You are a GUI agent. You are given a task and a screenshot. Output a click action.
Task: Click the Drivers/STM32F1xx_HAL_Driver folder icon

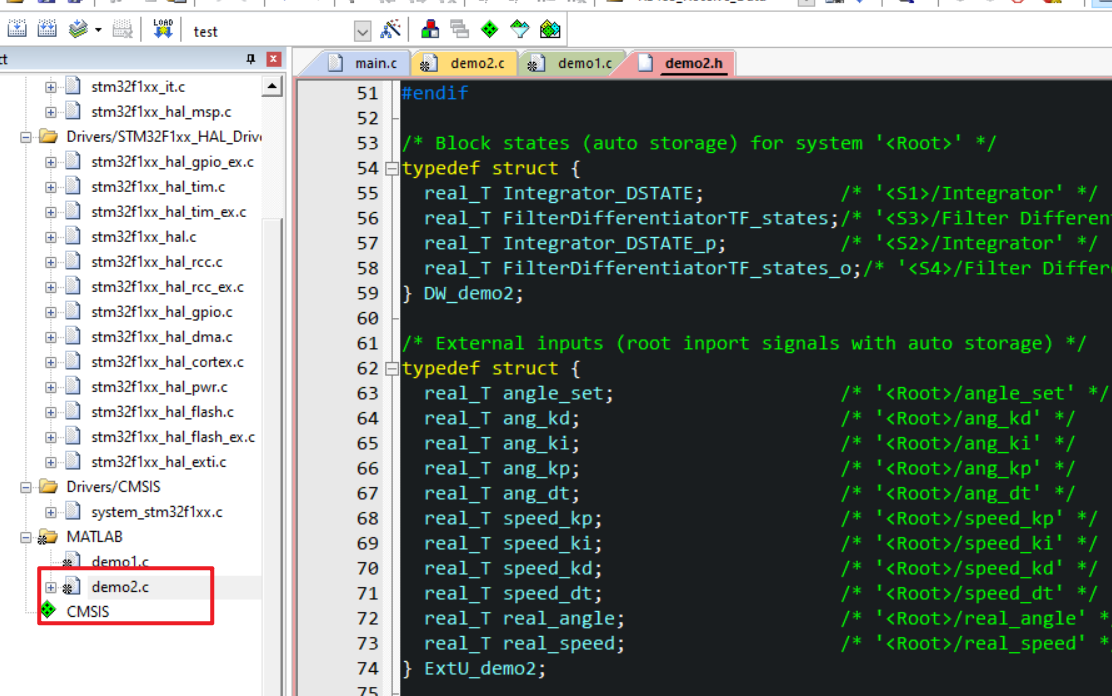tap(48, 136)
